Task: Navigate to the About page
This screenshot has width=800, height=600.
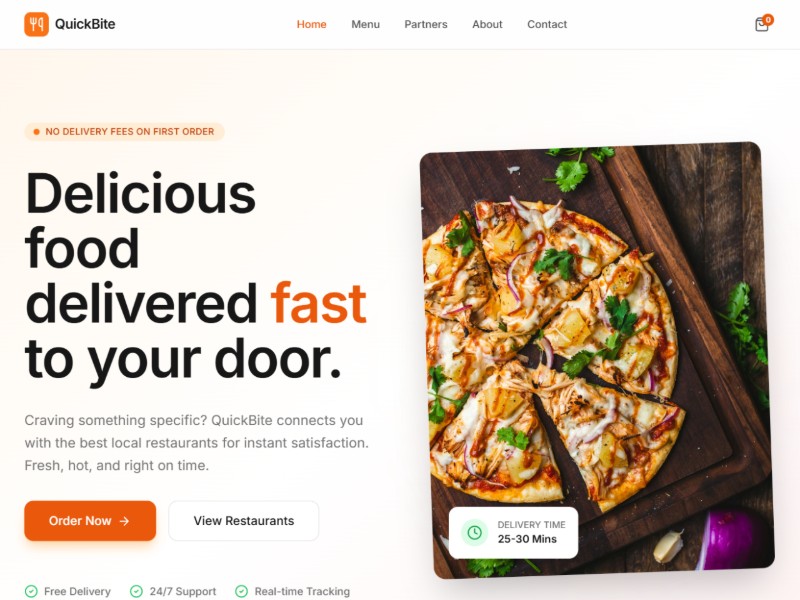Action: tap(487, 24)
